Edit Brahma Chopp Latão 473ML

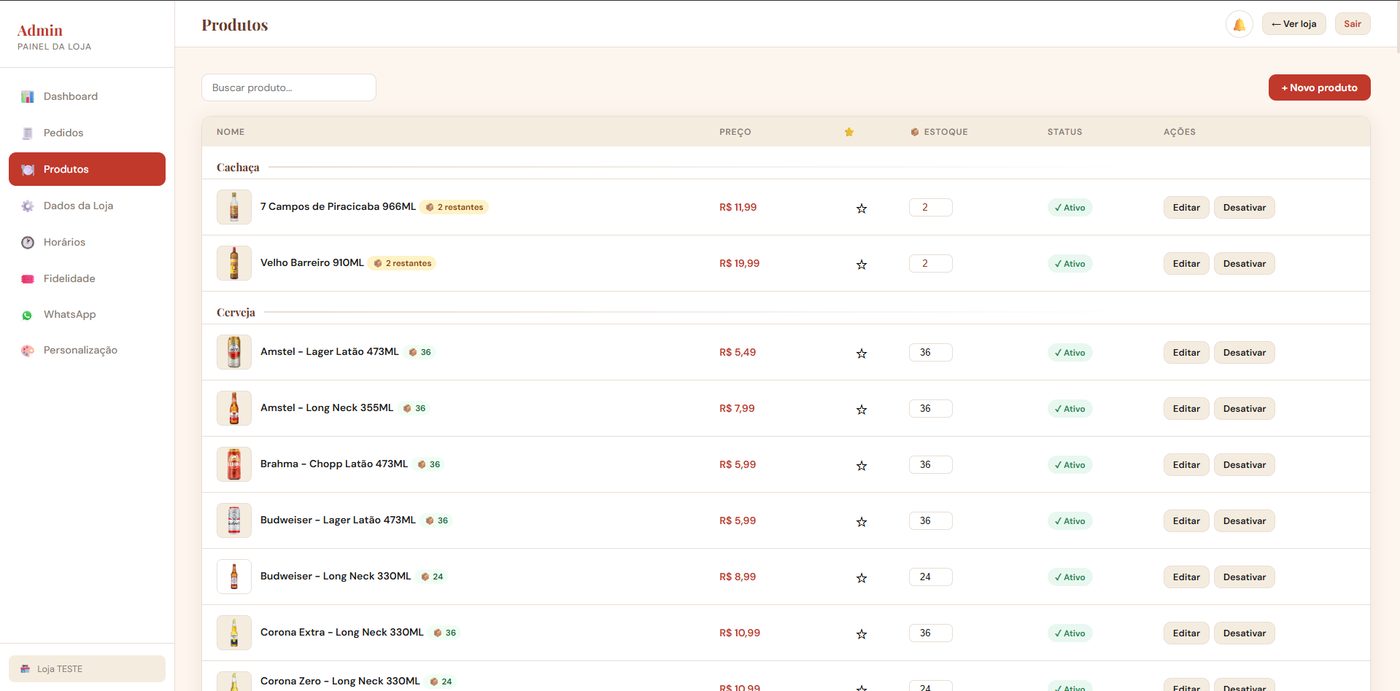point(1186,465)
